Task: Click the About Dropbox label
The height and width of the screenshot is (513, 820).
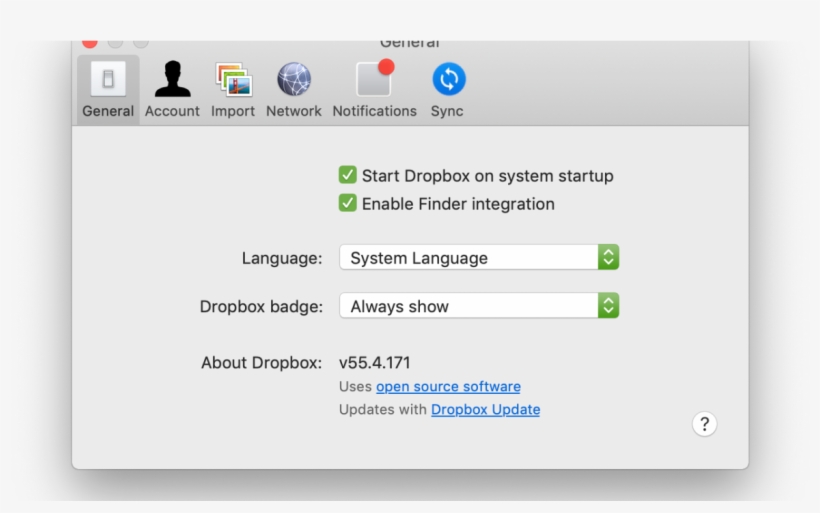Action: (261, 362)
